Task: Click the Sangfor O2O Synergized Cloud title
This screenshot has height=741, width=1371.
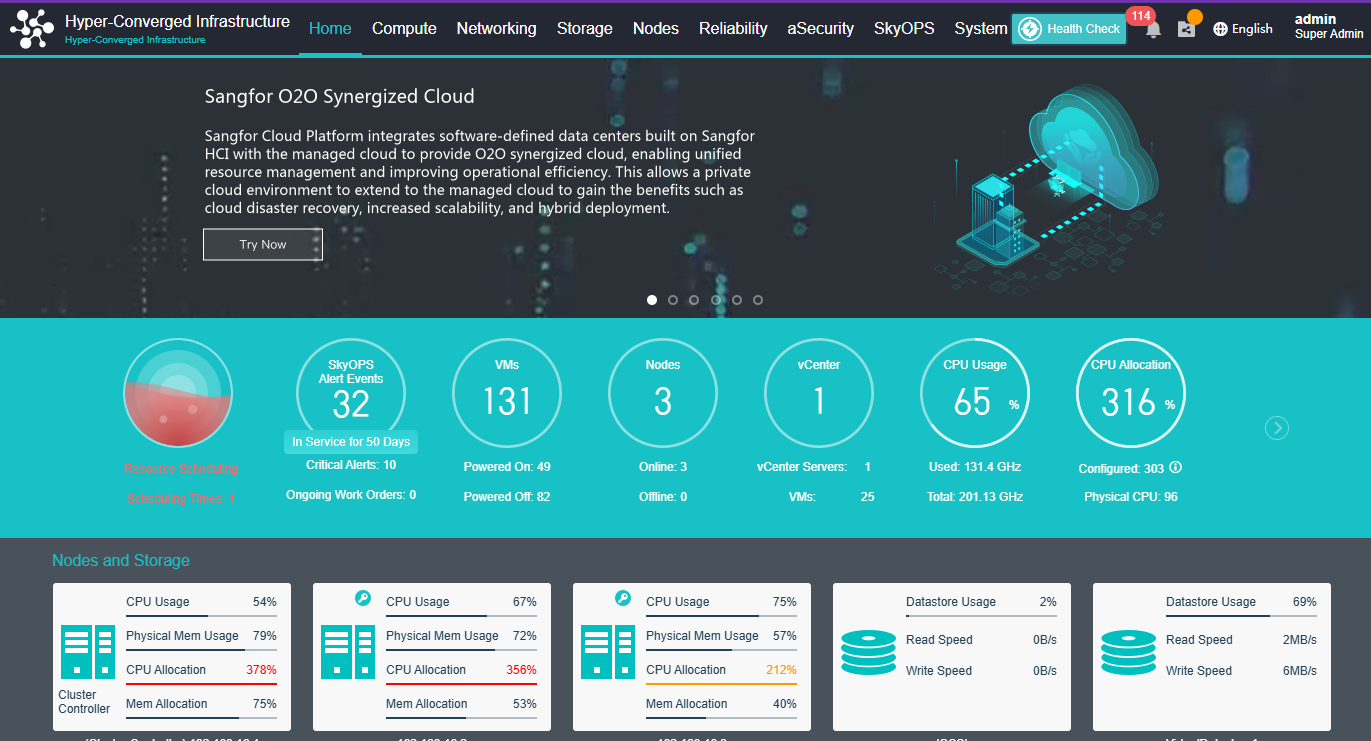Action: [340, 97]
